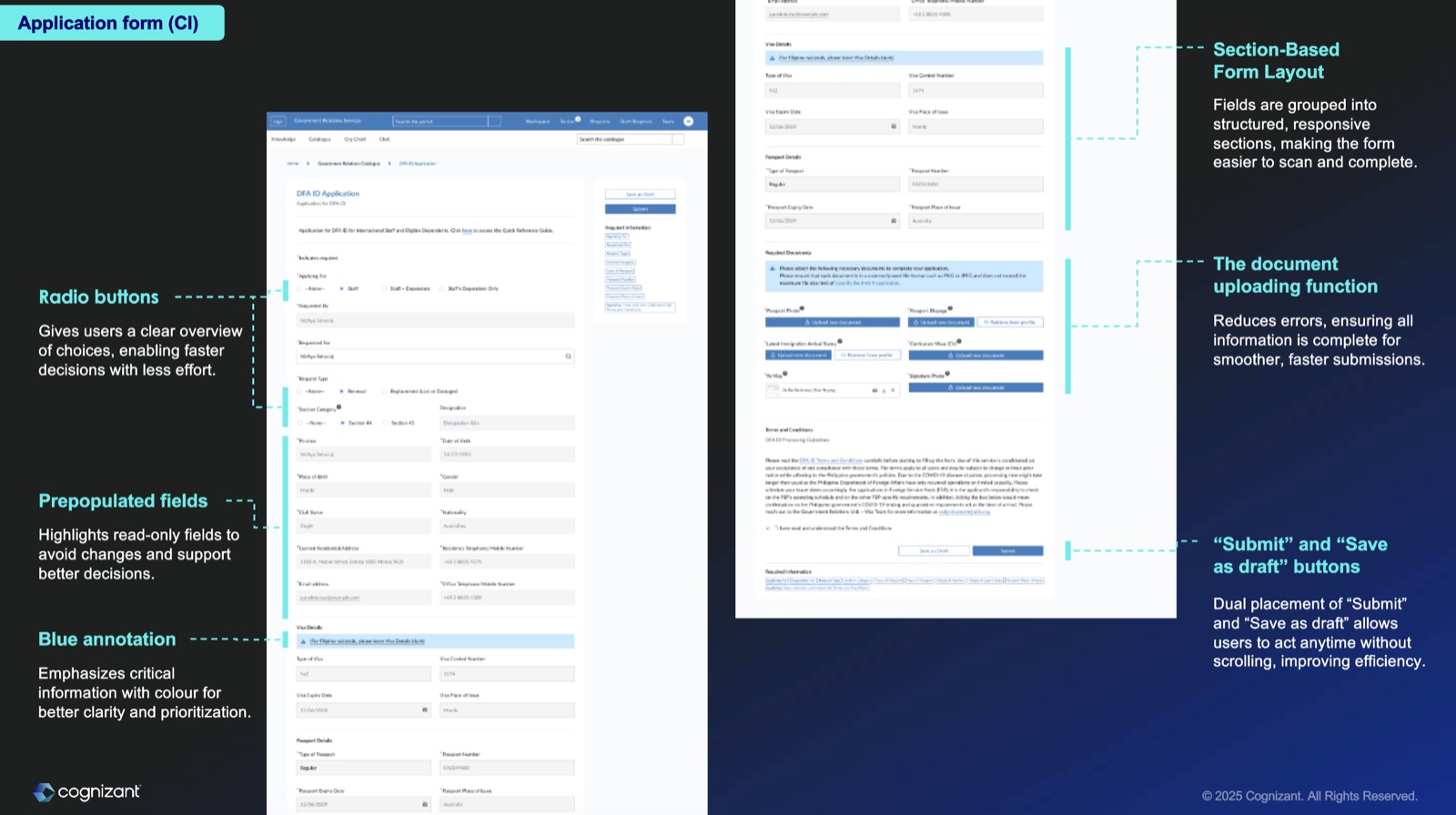The image size is (1456, 815).
Task: Open Passport Expiry Date calendar in right form
Action: pyautogui.click(x=894, y=221)
